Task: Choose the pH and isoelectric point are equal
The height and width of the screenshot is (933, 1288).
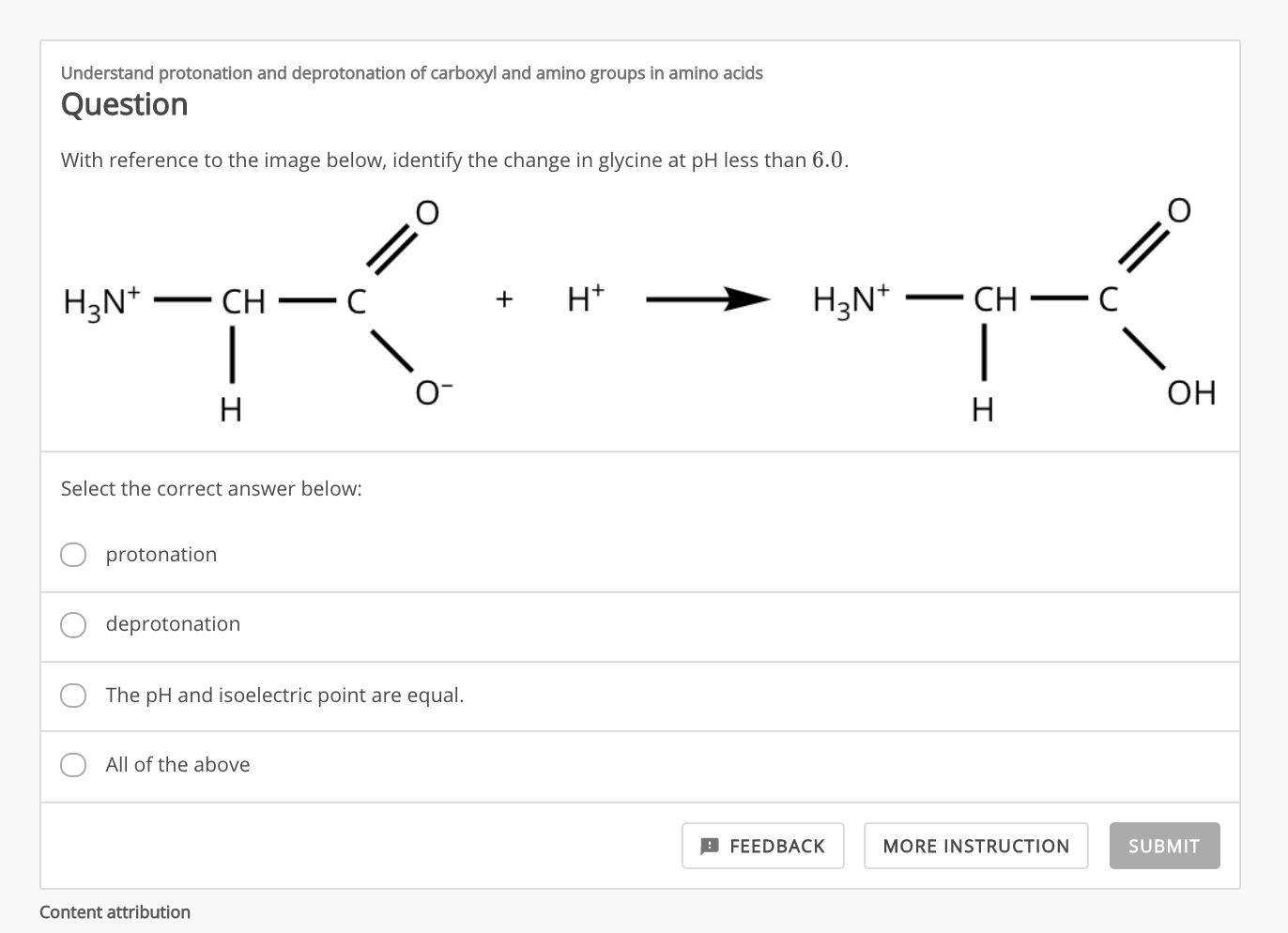Action: [73, 696]
